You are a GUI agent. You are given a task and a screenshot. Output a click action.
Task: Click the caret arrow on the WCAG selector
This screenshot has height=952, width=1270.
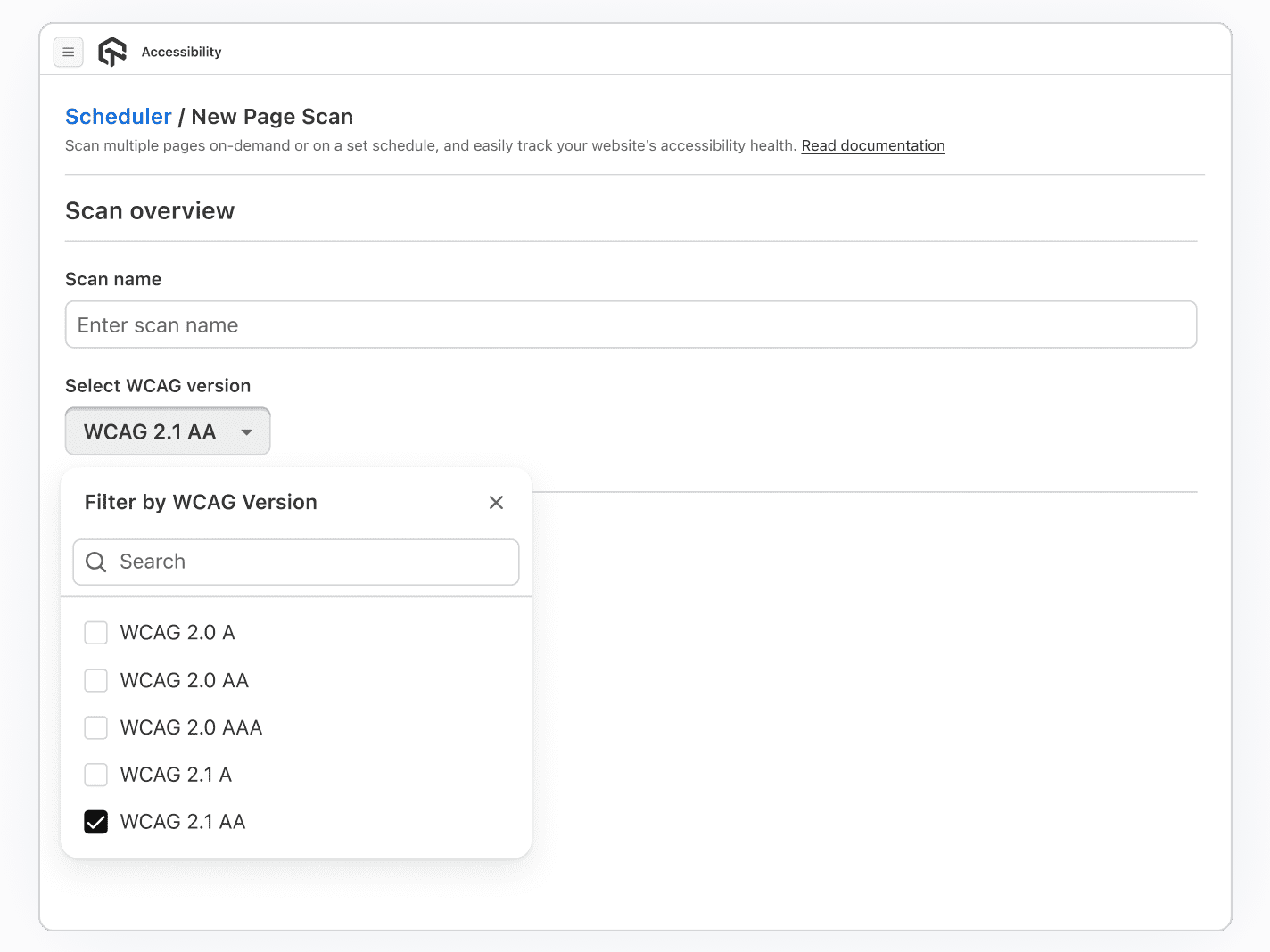tap(247, 432)
